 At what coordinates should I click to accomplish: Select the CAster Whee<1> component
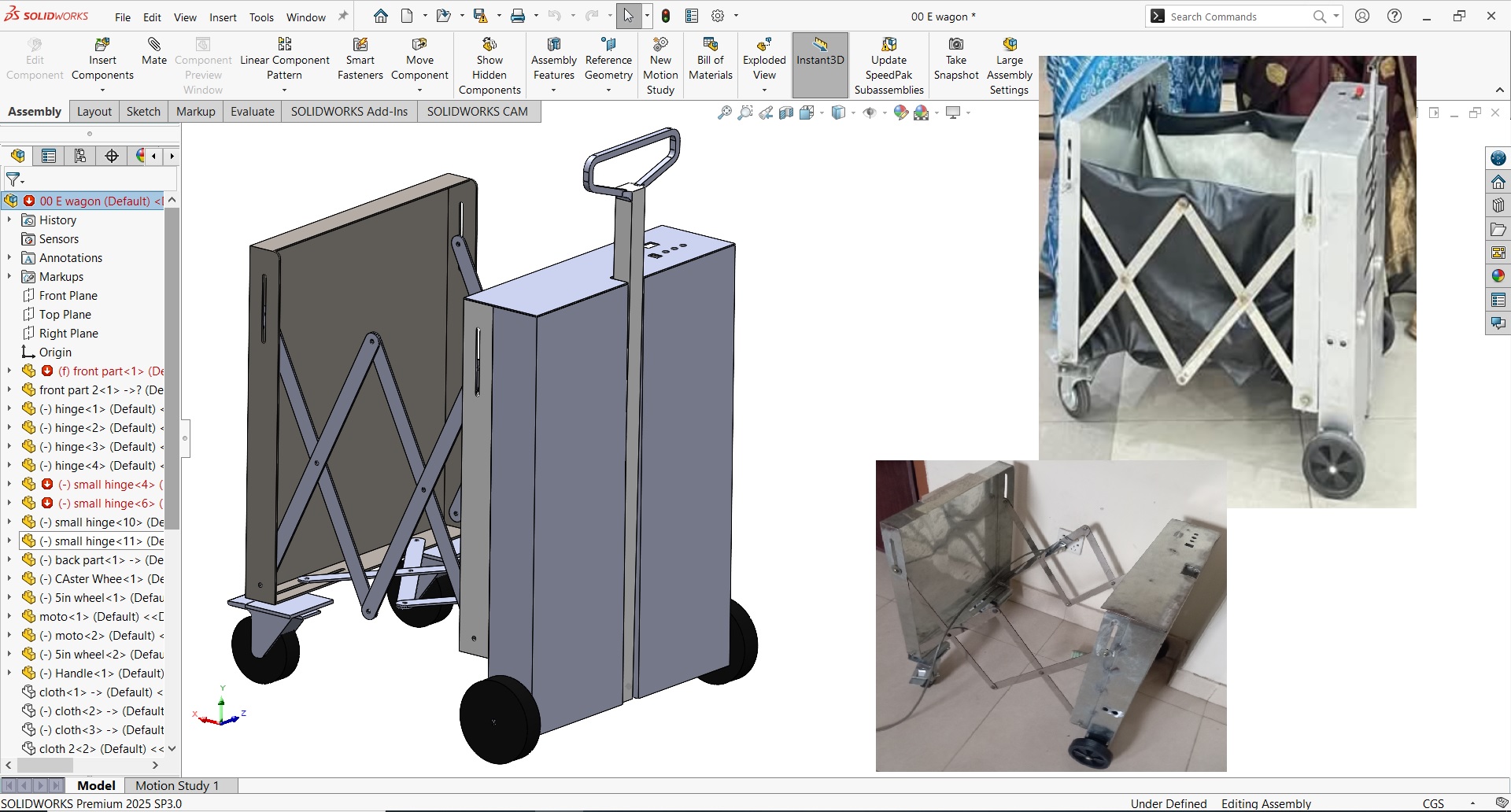[x=93, y=579]
